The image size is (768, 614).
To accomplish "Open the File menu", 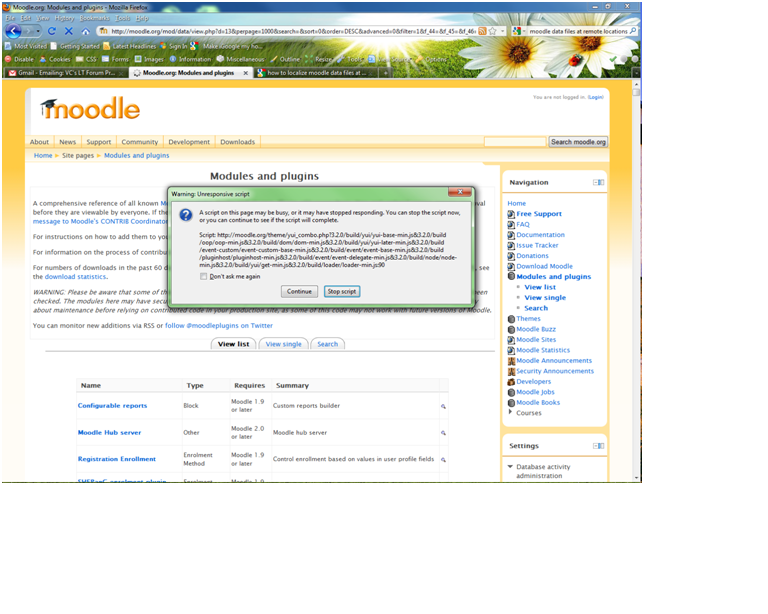I will pos(10,18).
